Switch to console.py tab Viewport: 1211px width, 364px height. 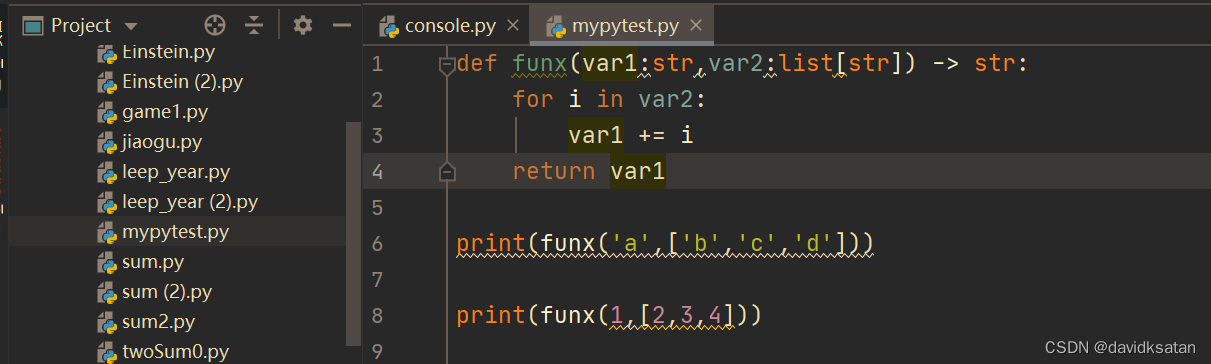[x=450, y=25]
